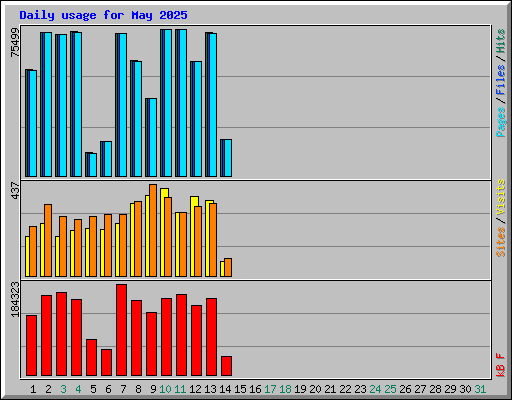Click the red KB bar for day 6
Screen dimensions: 512x400
click(106, 363)
